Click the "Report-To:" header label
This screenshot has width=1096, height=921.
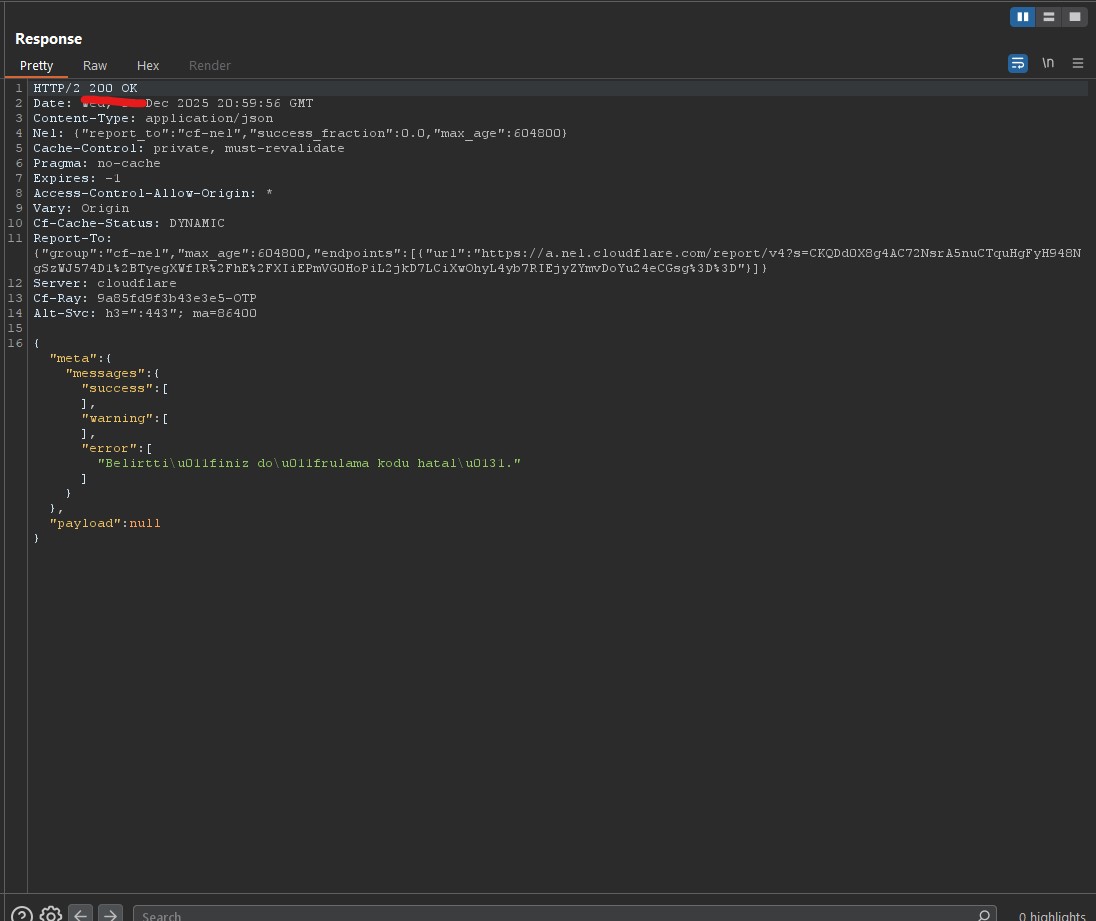[72, 238]
